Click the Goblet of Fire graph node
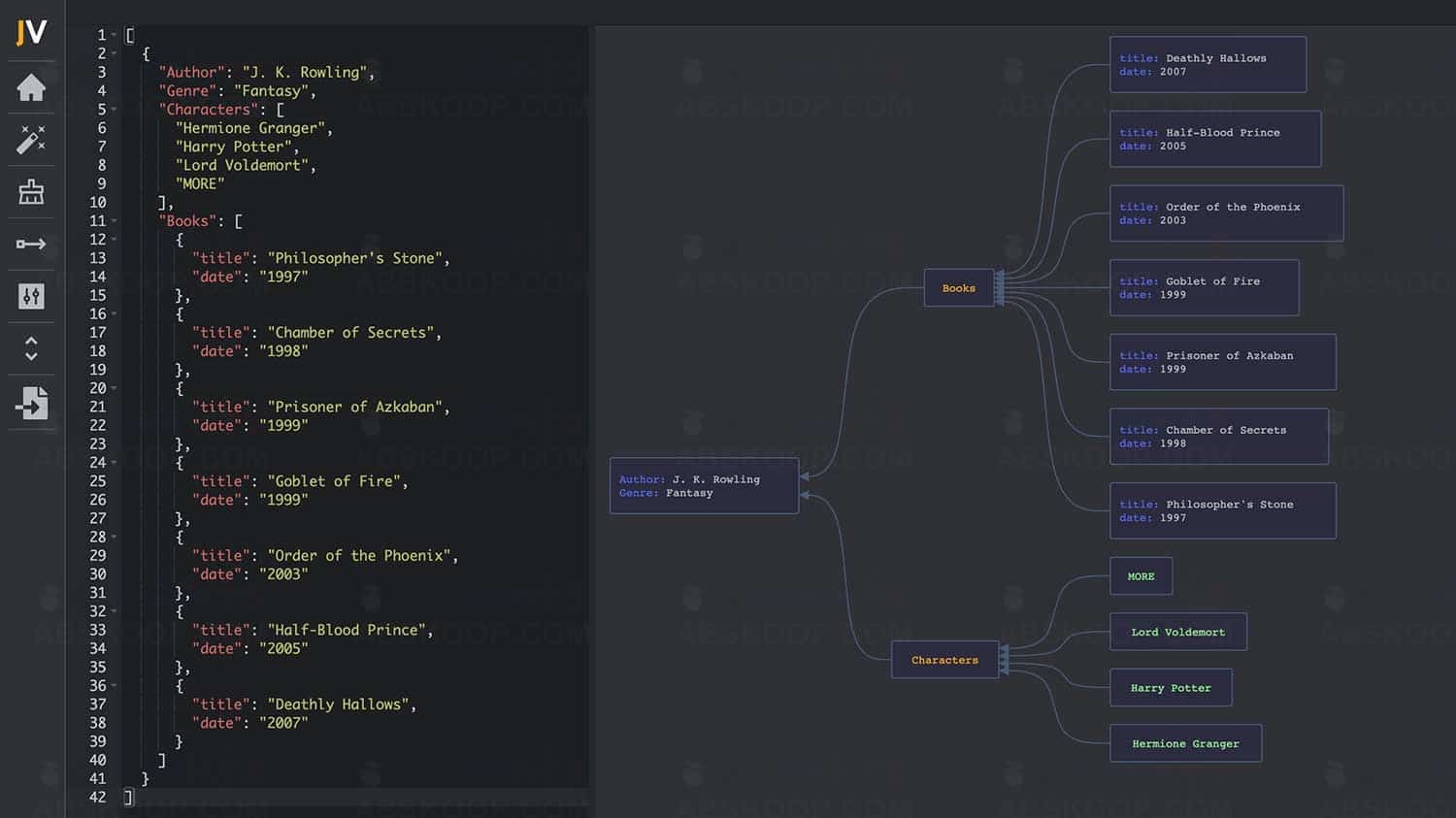The image size is (1456, 818). 1205,287
